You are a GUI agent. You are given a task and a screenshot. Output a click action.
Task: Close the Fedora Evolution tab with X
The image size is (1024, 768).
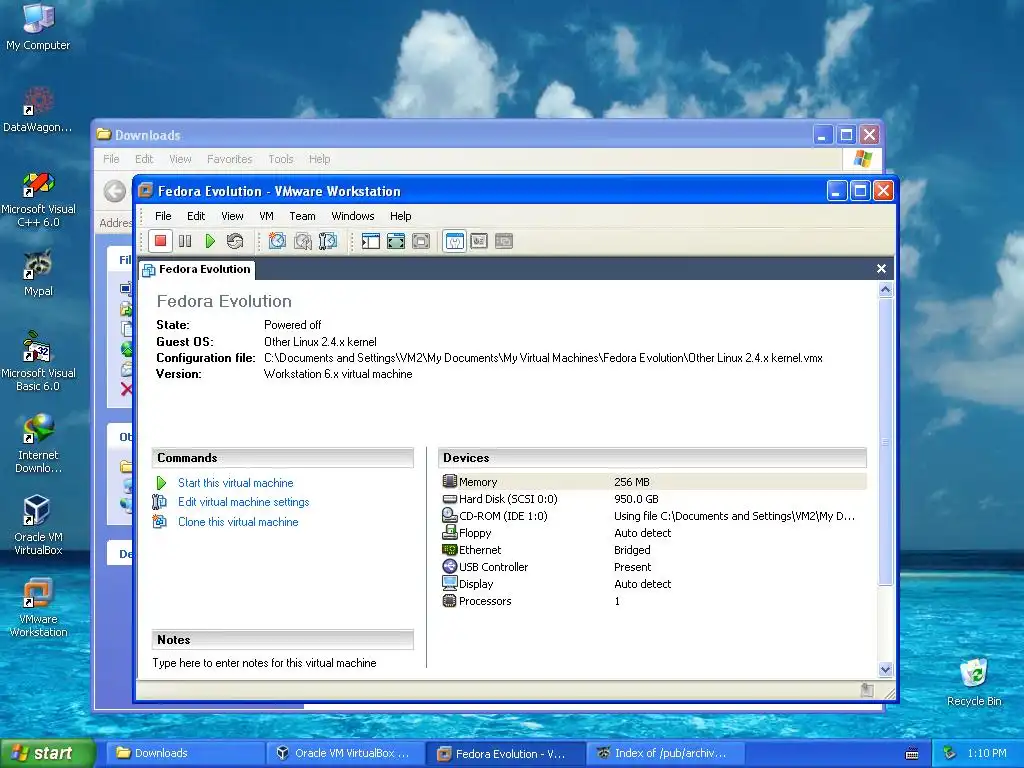pyautogui.click(x=881, y=268)
